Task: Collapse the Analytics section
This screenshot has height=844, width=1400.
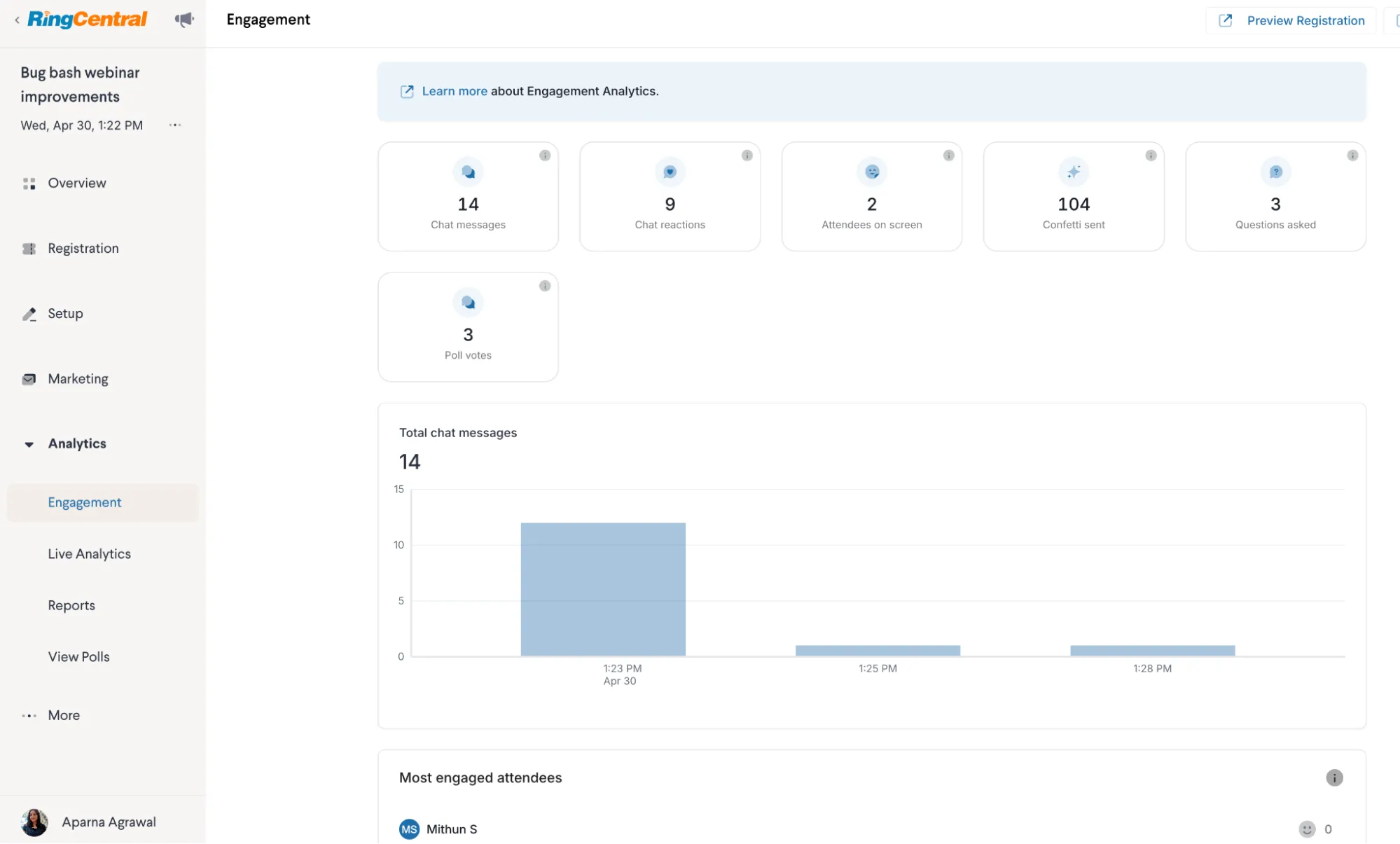Action: pyautogui.click(x=29, y=444)
